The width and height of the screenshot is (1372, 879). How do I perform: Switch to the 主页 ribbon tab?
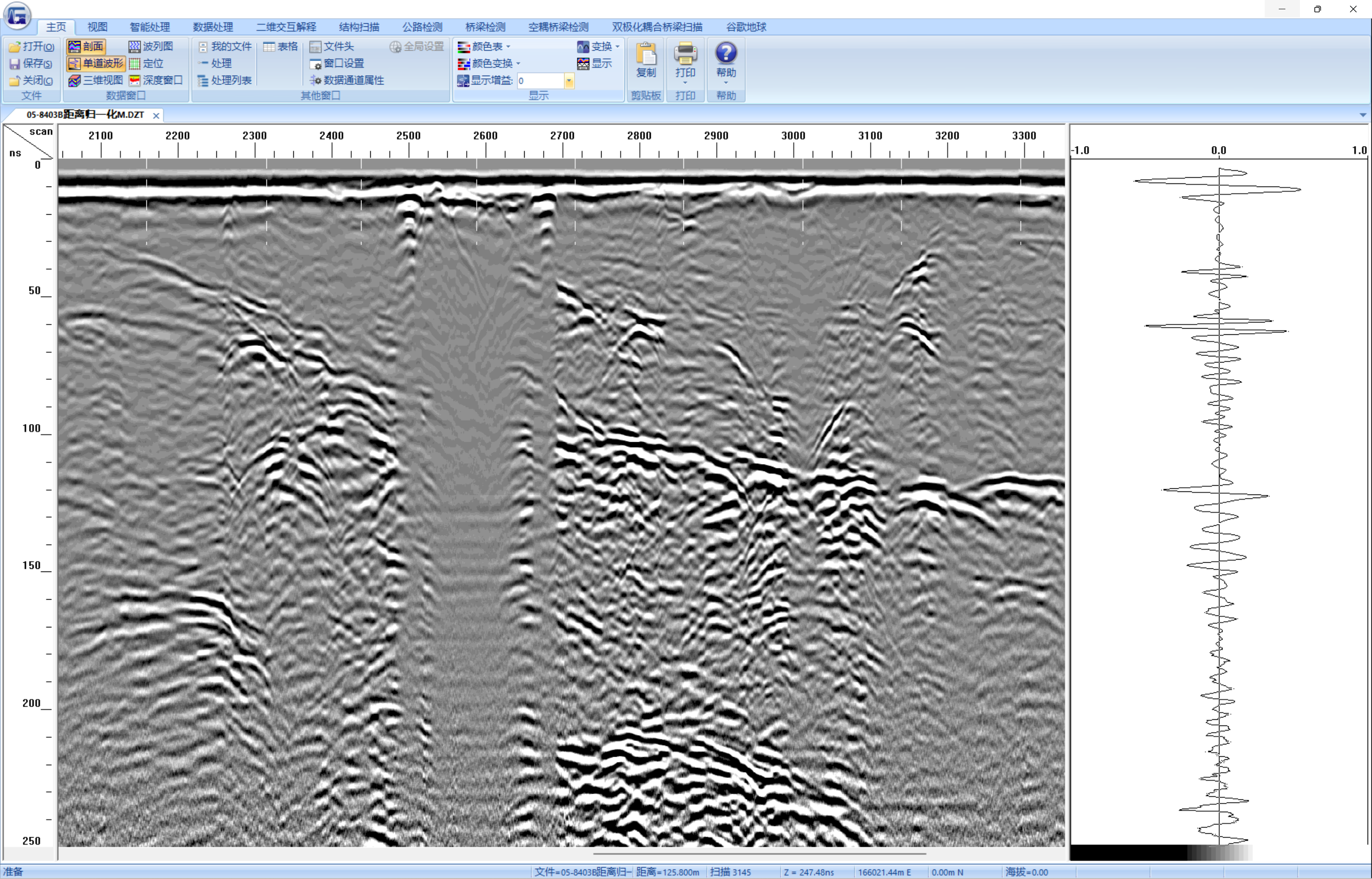56,27
